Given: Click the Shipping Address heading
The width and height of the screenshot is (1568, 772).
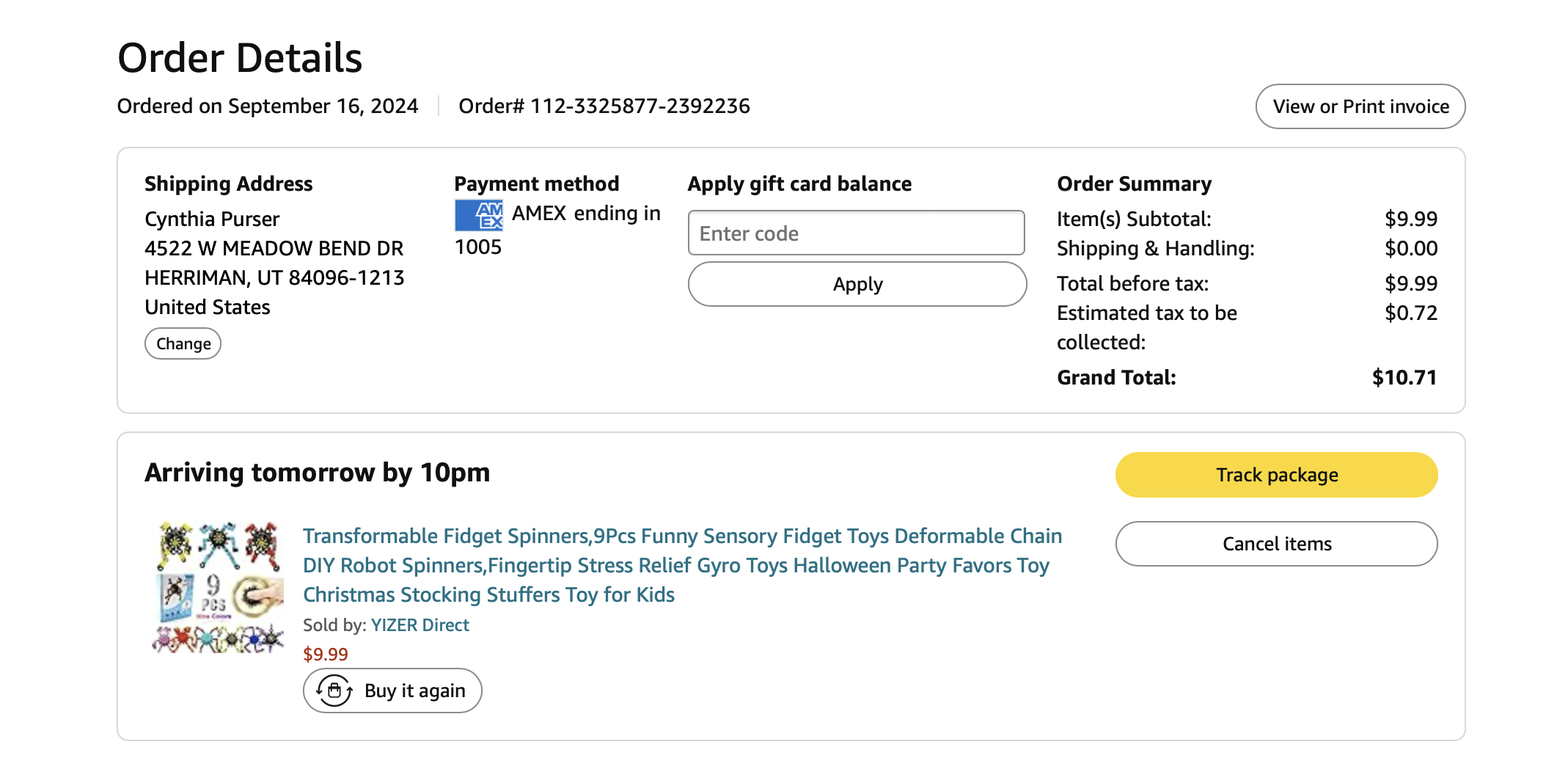Looking at the screenshot, I should [x=228, y=183].
